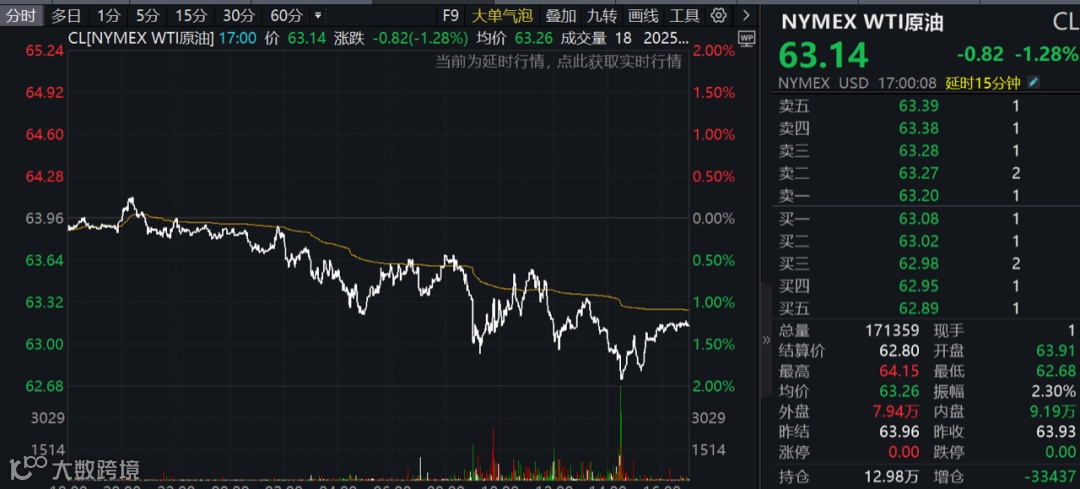Screen dimensions: 1080x489
Task: Open 画线 drawing tools
Action: coord(643,15)
